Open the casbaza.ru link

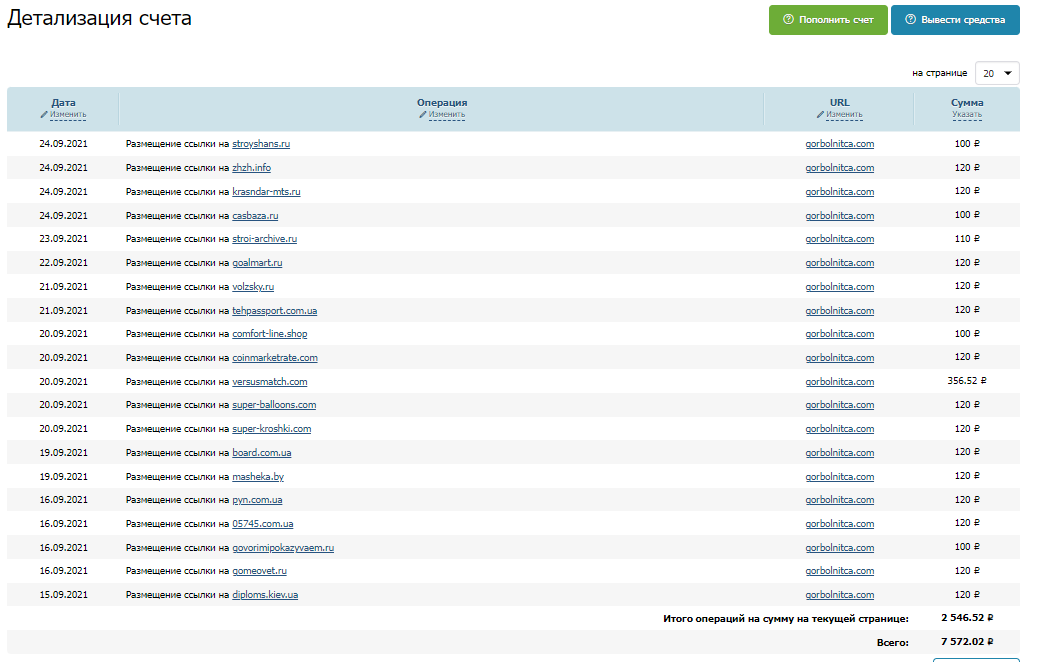[x=255, y=216]
